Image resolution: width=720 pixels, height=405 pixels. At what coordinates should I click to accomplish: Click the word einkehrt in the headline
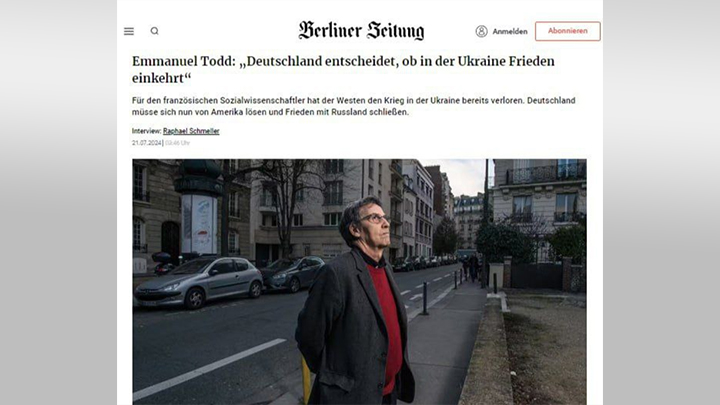[x=161, y=78]
